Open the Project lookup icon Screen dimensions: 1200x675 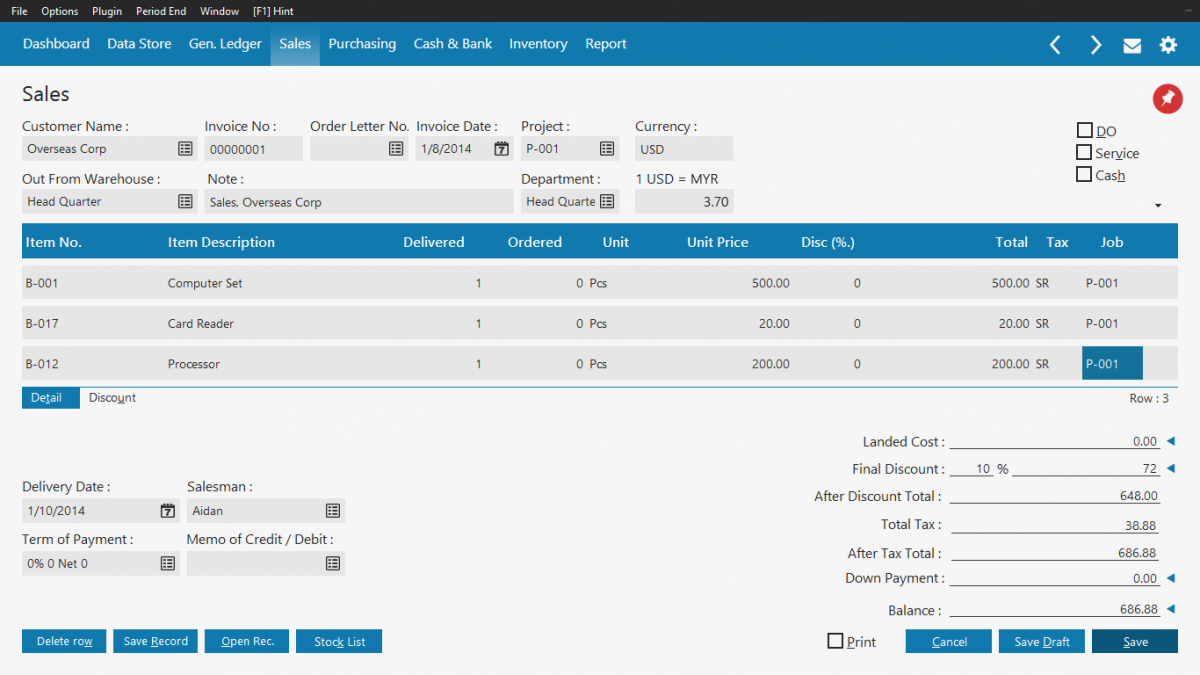[x=605, y=148]
